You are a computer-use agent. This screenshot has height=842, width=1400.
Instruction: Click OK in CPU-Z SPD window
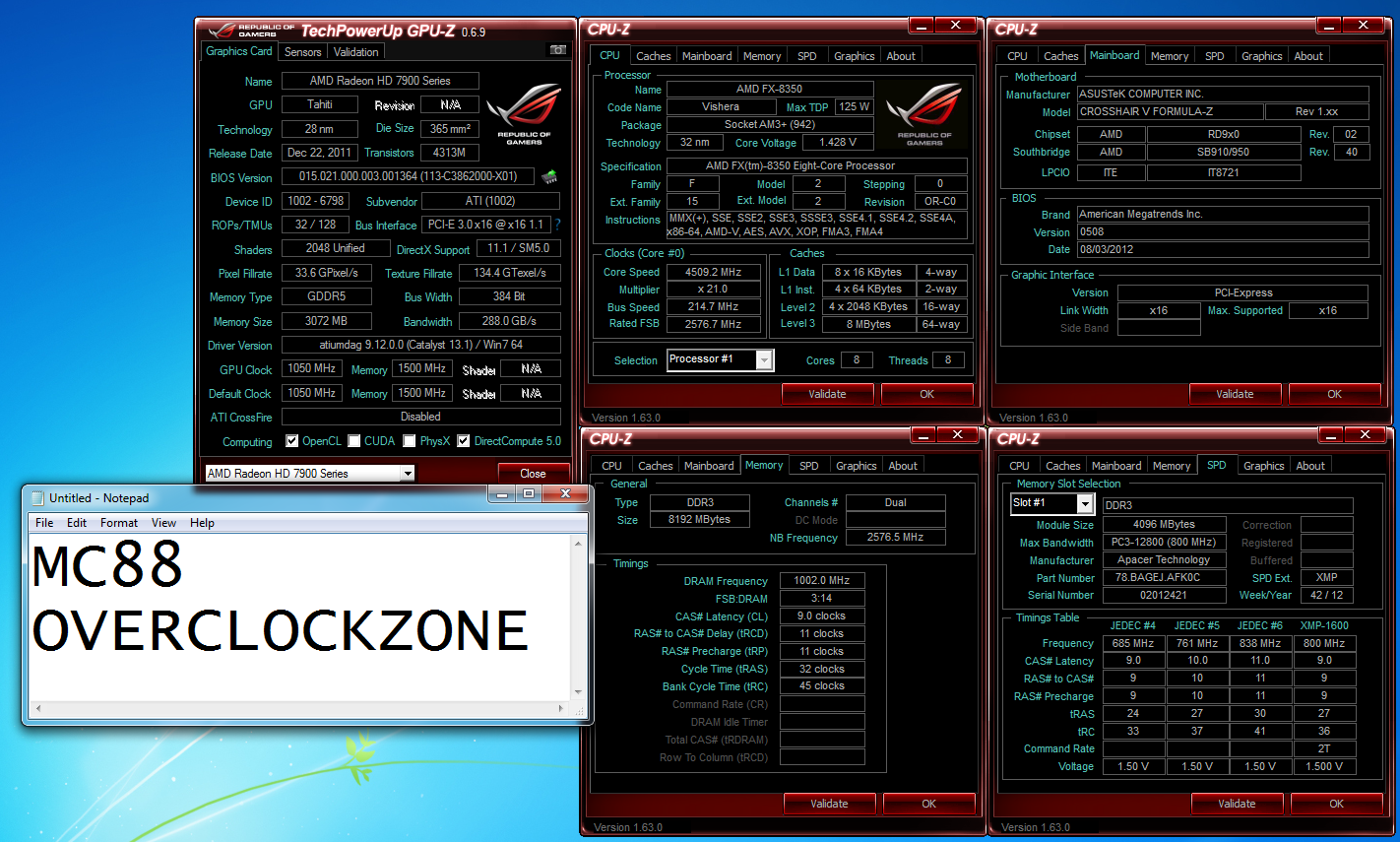[x=1336, y=804]
